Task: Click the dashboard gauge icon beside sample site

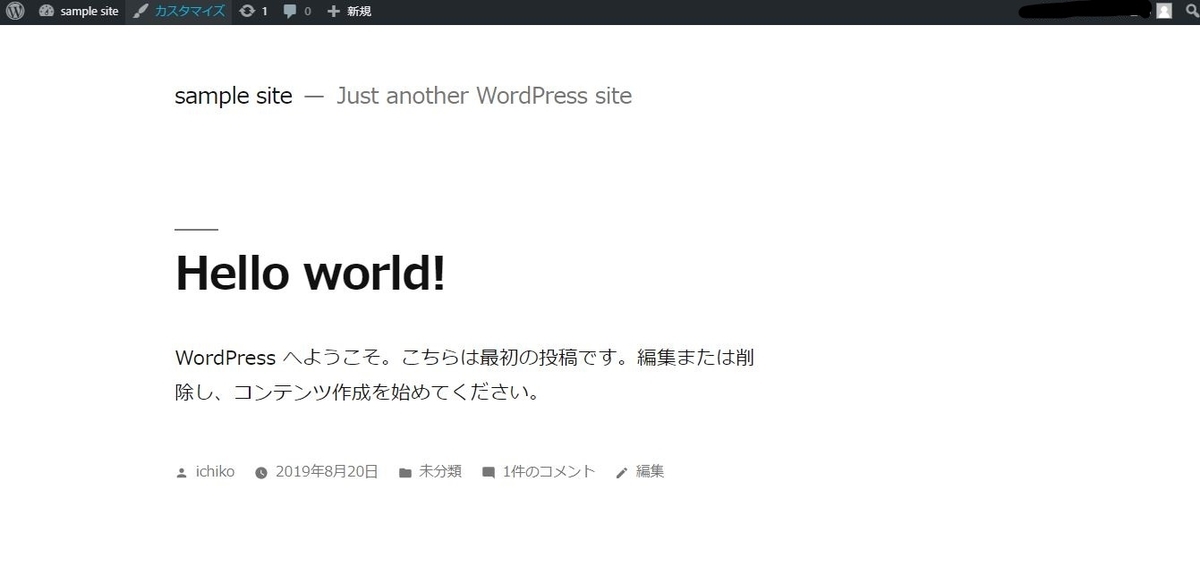Action: coord(46,12)
